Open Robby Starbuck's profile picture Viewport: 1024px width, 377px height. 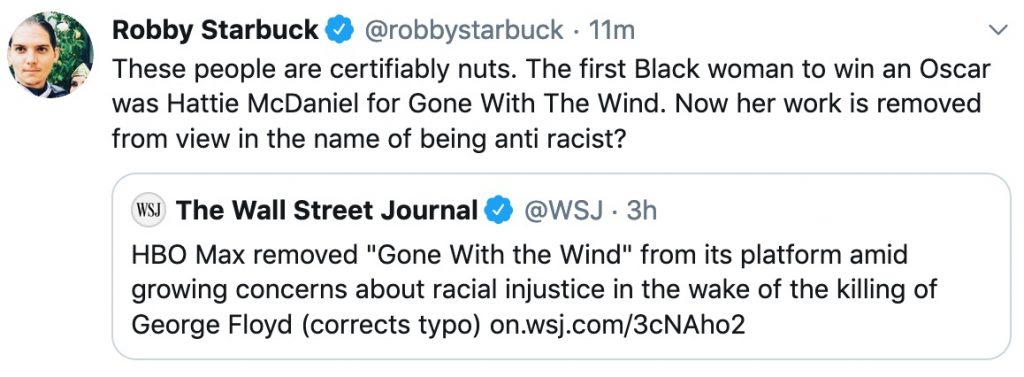(50, 55)
